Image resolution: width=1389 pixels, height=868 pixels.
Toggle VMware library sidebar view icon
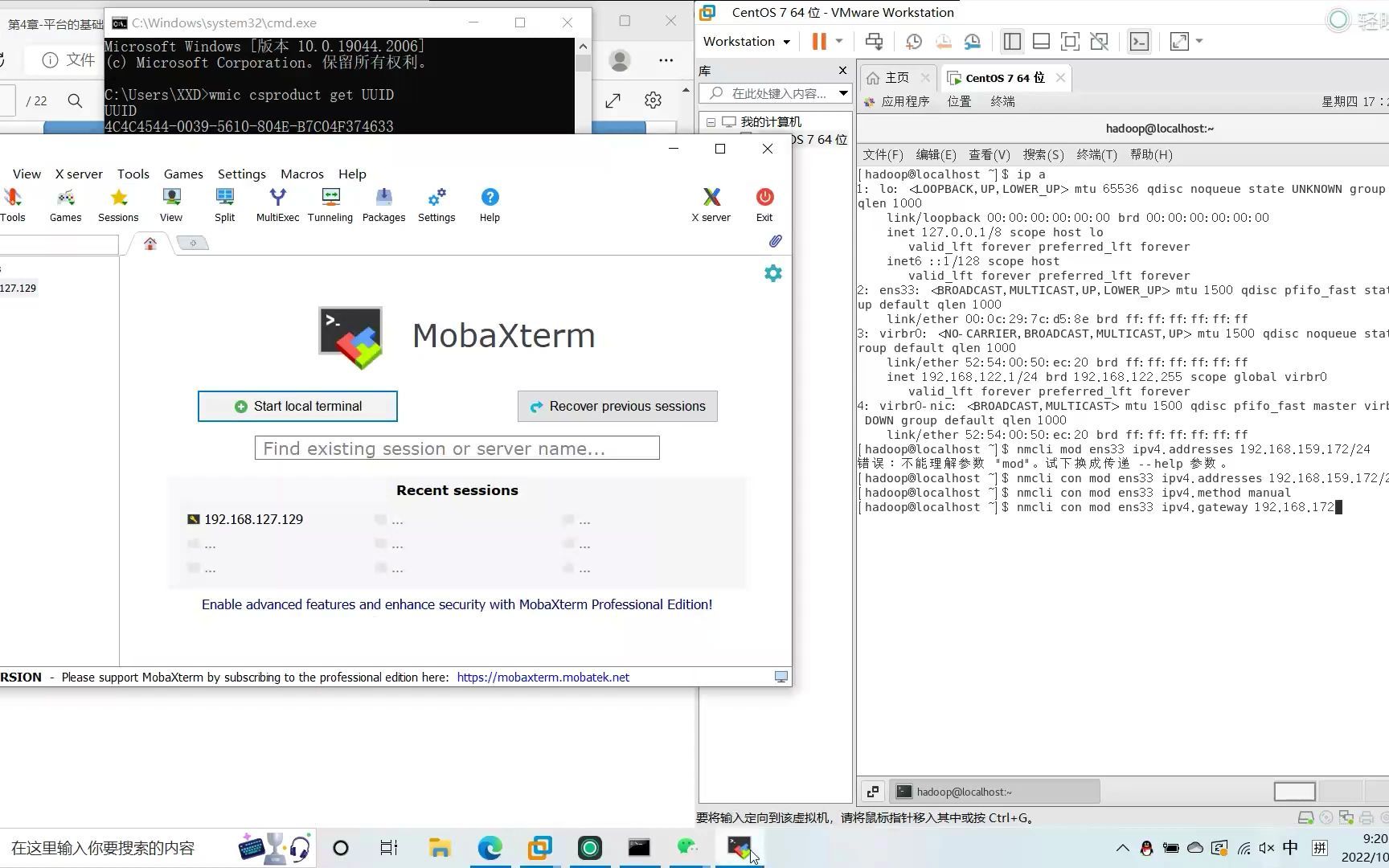(x=1012, y=42)
